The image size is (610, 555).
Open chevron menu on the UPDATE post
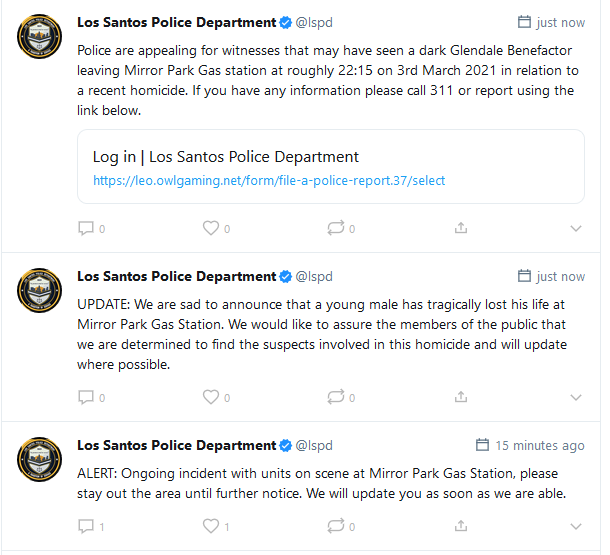[x=575, y=397]
